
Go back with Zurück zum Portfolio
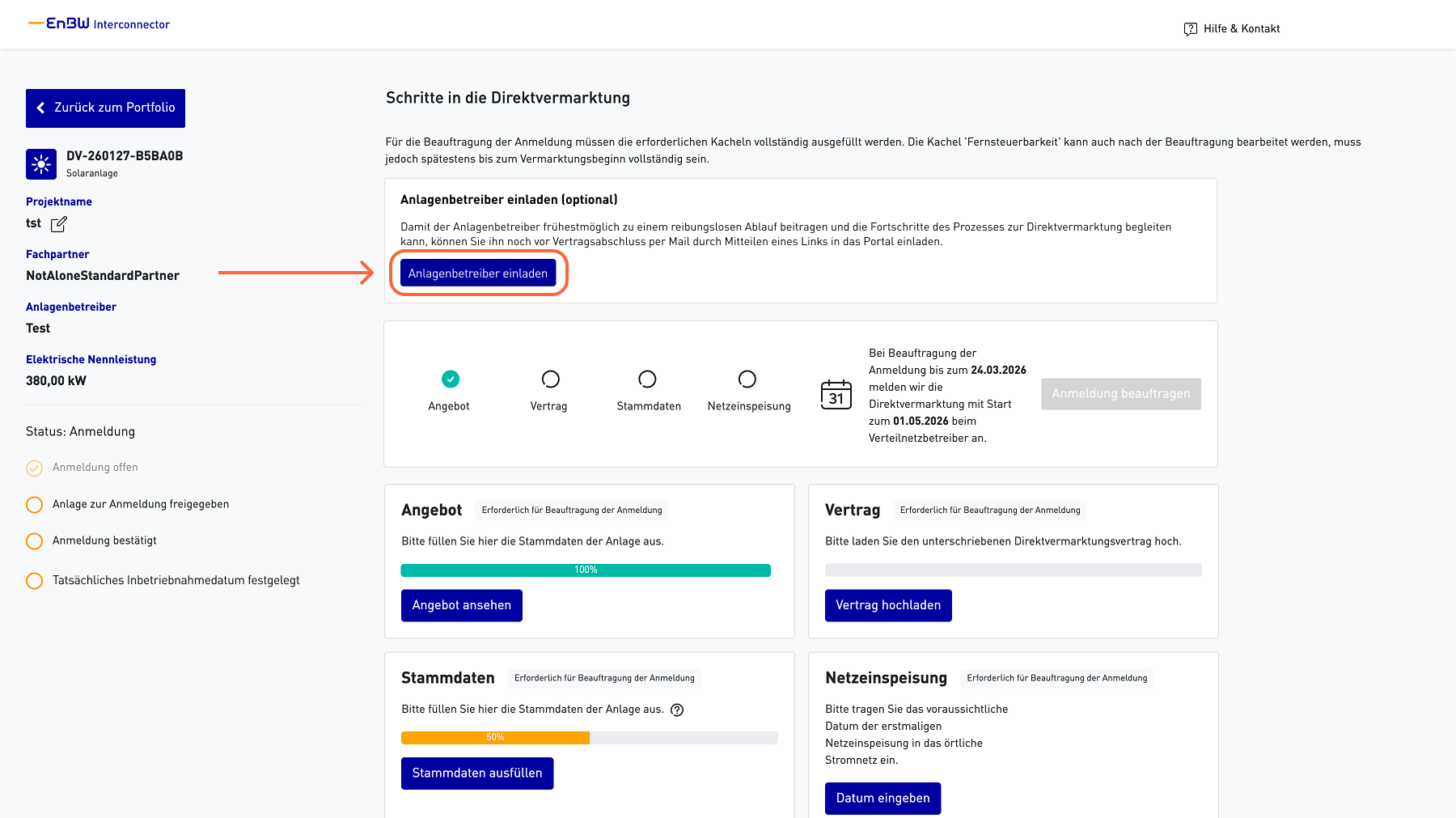click(105, 108)
